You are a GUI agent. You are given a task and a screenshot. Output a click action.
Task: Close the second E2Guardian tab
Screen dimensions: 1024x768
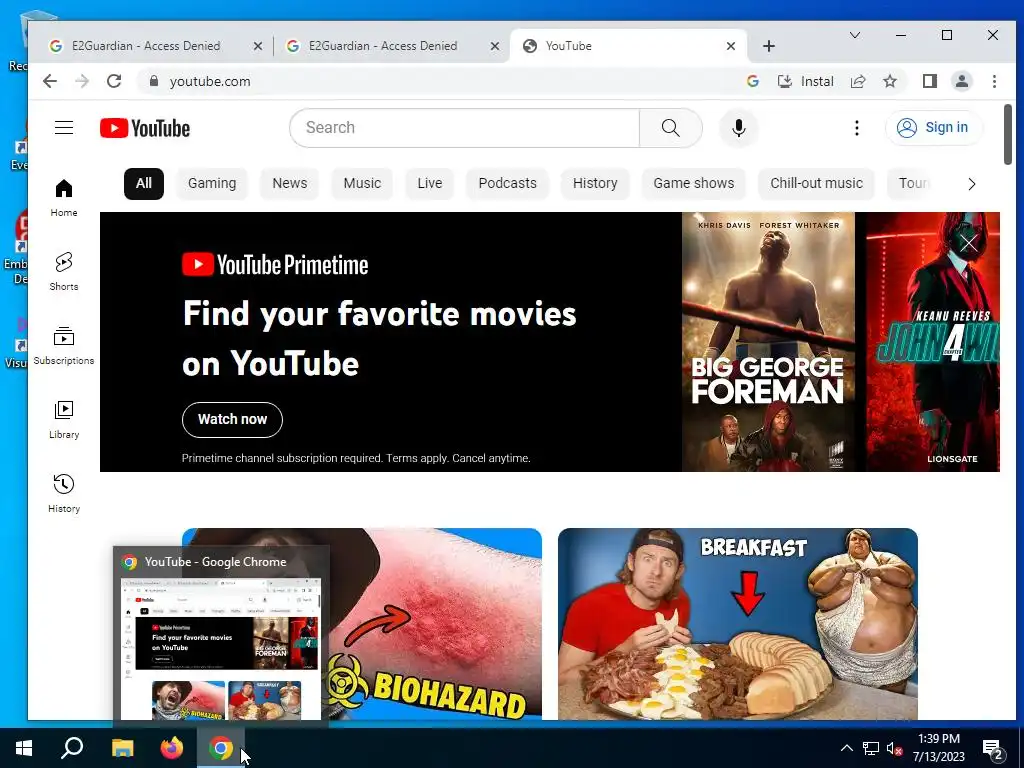pyautogui.click(x=495, y=46)
